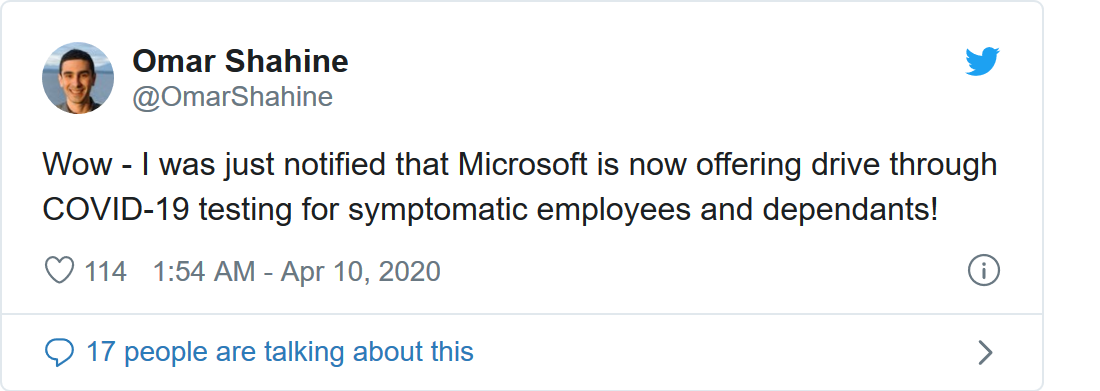Click the 114 likes count
The height and width of the screenshot is (391, 1100).
(x=105, y=271)
